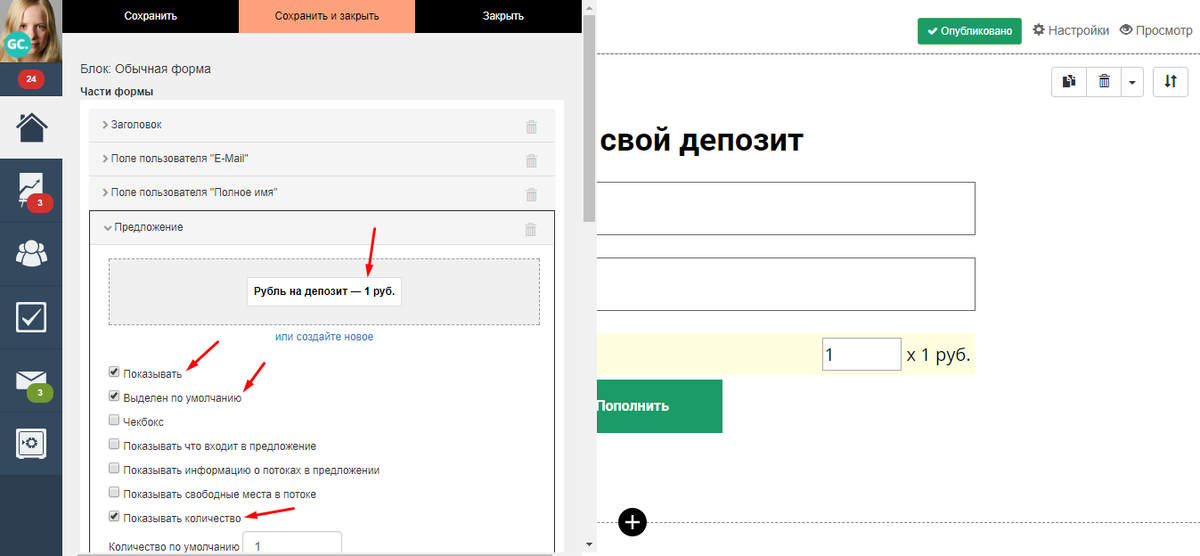Open the mail envelope icon in sidebar
This screenshot has height=556, width=1200.
pyautogui.click(x=31, y=381)
